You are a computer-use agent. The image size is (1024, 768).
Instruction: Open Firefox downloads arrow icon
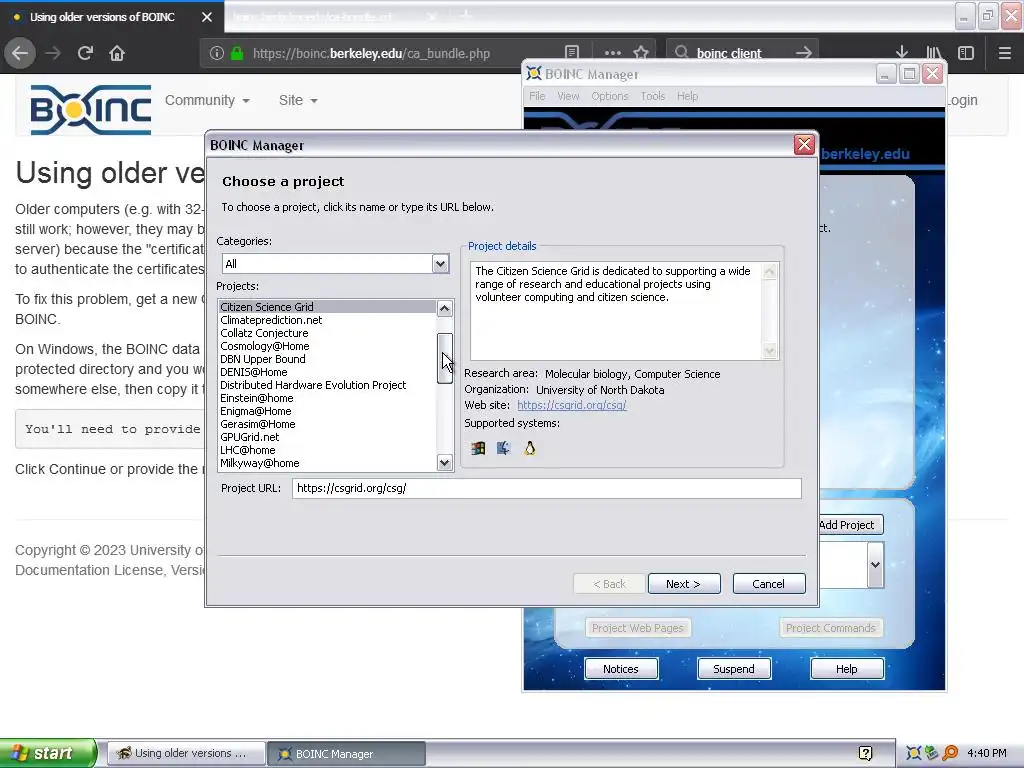click(x=902, y=53)
